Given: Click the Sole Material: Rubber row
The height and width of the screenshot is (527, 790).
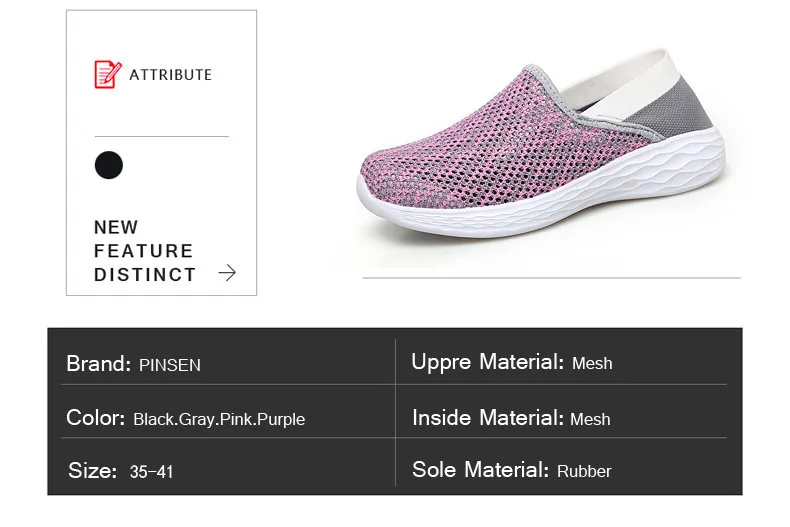Looking at the screenshot, I should click(561, 470).
